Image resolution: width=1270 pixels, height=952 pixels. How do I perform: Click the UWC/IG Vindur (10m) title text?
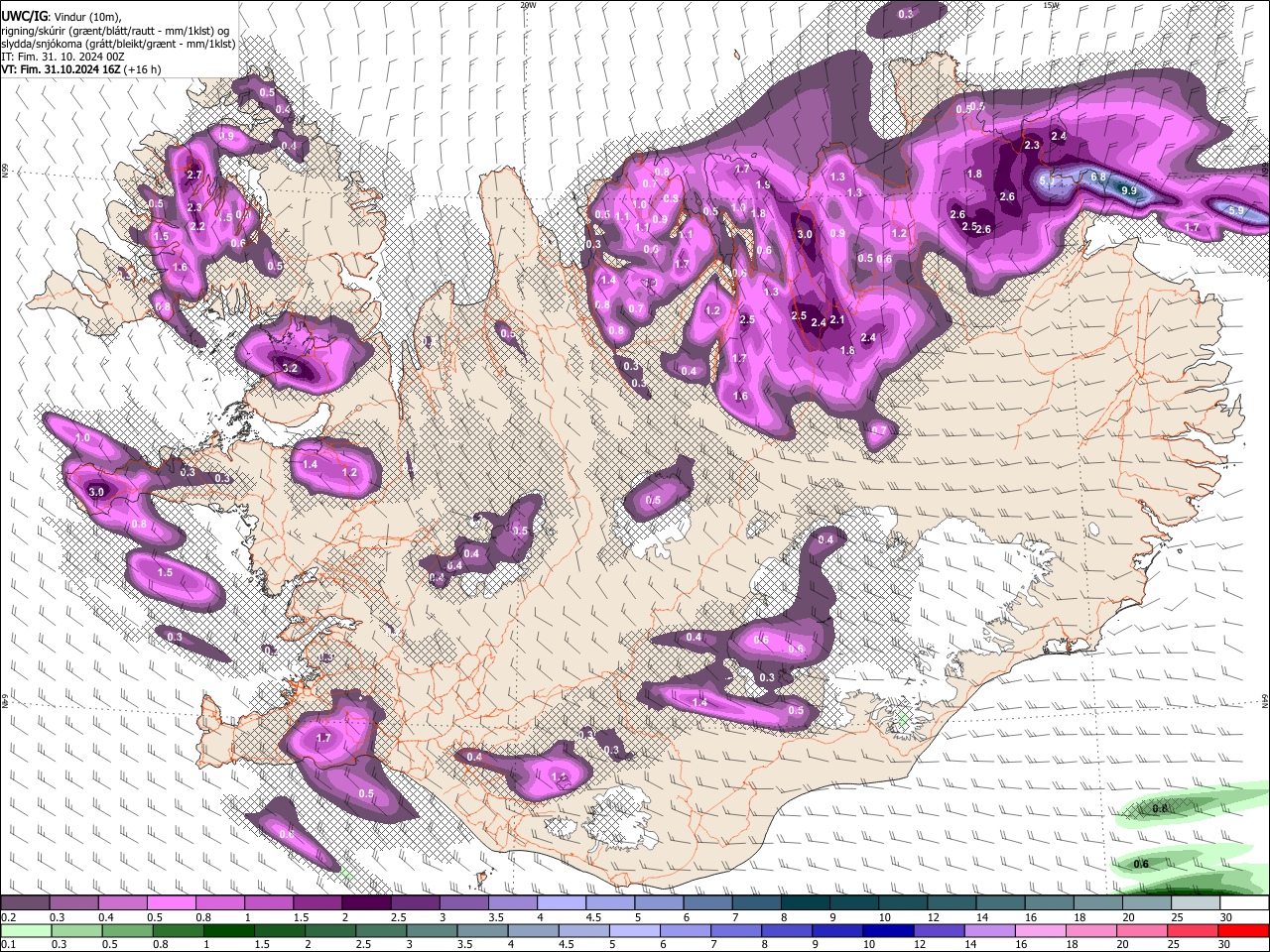60,17
